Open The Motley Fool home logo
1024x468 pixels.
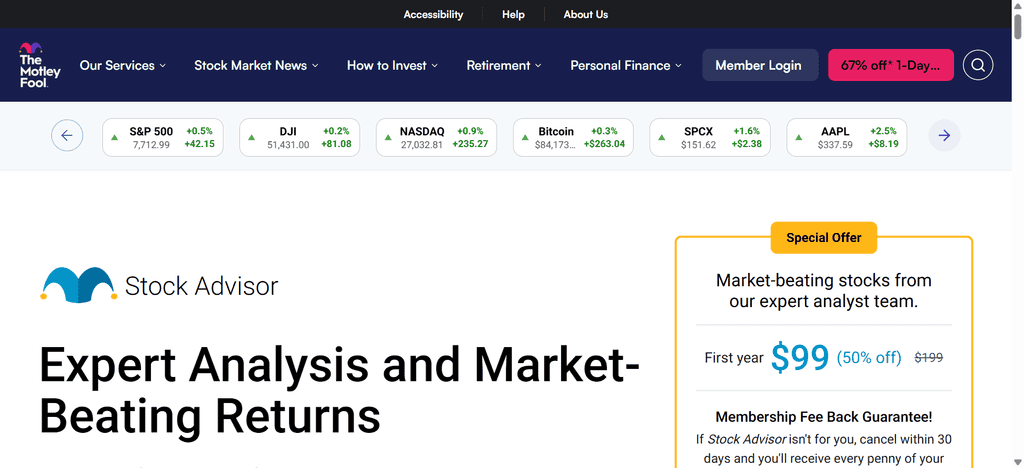tap(39, 65)
